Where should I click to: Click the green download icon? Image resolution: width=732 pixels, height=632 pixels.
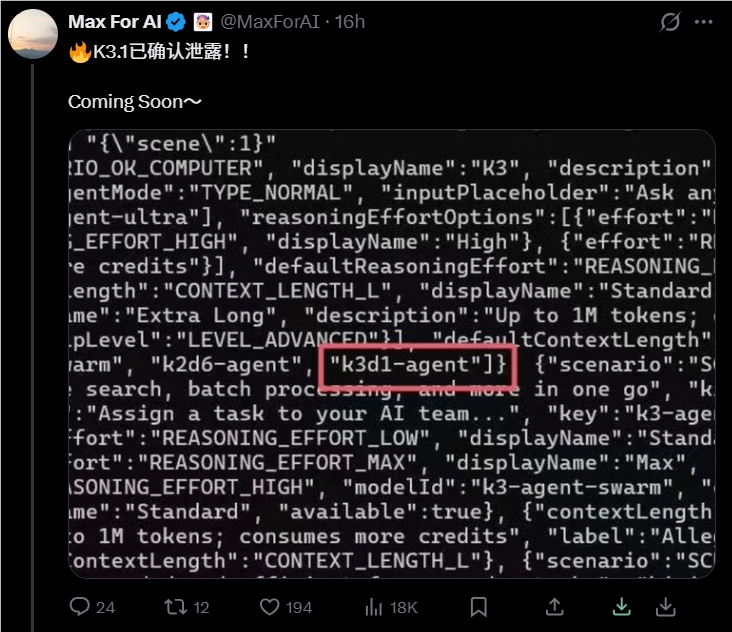click(x=622, y=607)
